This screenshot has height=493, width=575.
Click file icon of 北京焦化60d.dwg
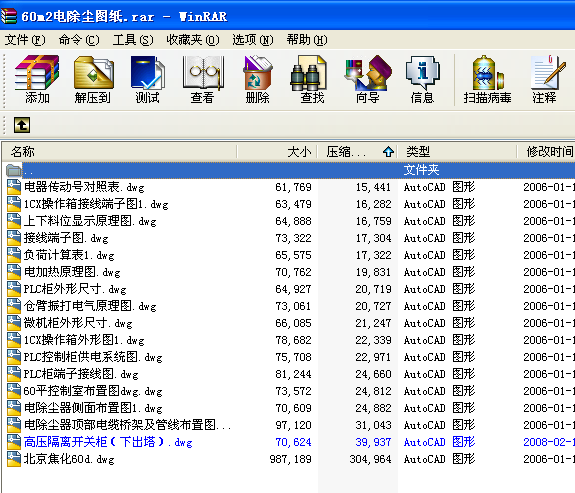coord(14,459)
